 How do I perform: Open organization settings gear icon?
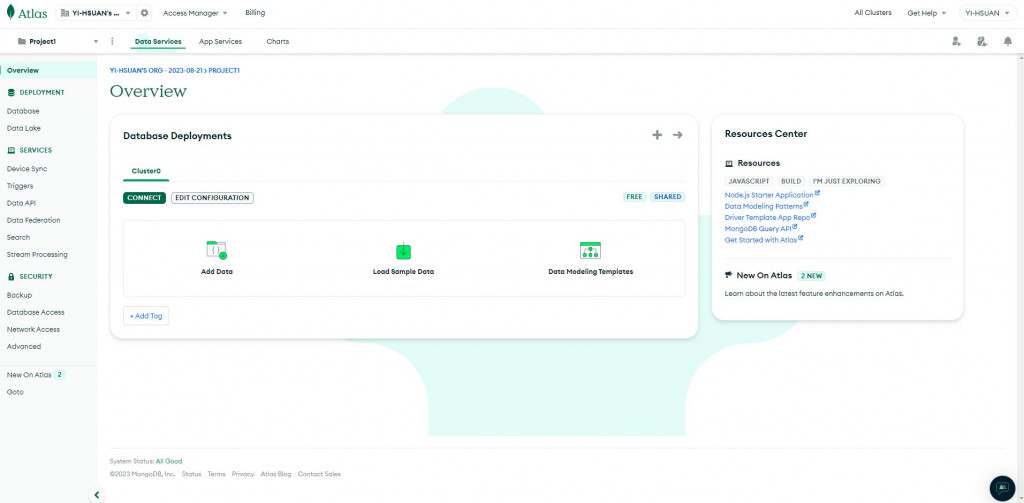145,13
